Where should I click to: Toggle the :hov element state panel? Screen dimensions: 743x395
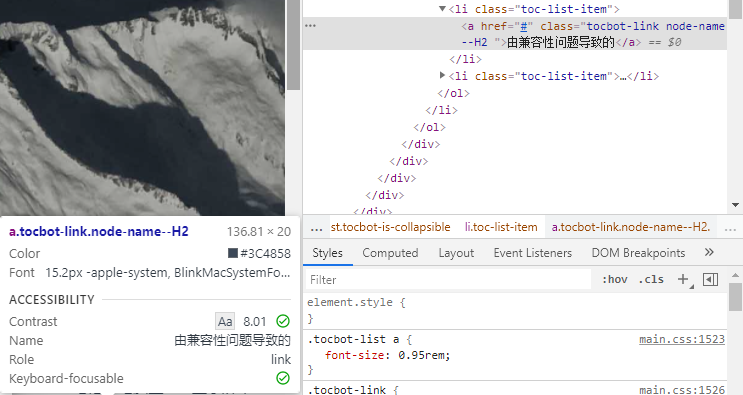(x=614, y=279)
